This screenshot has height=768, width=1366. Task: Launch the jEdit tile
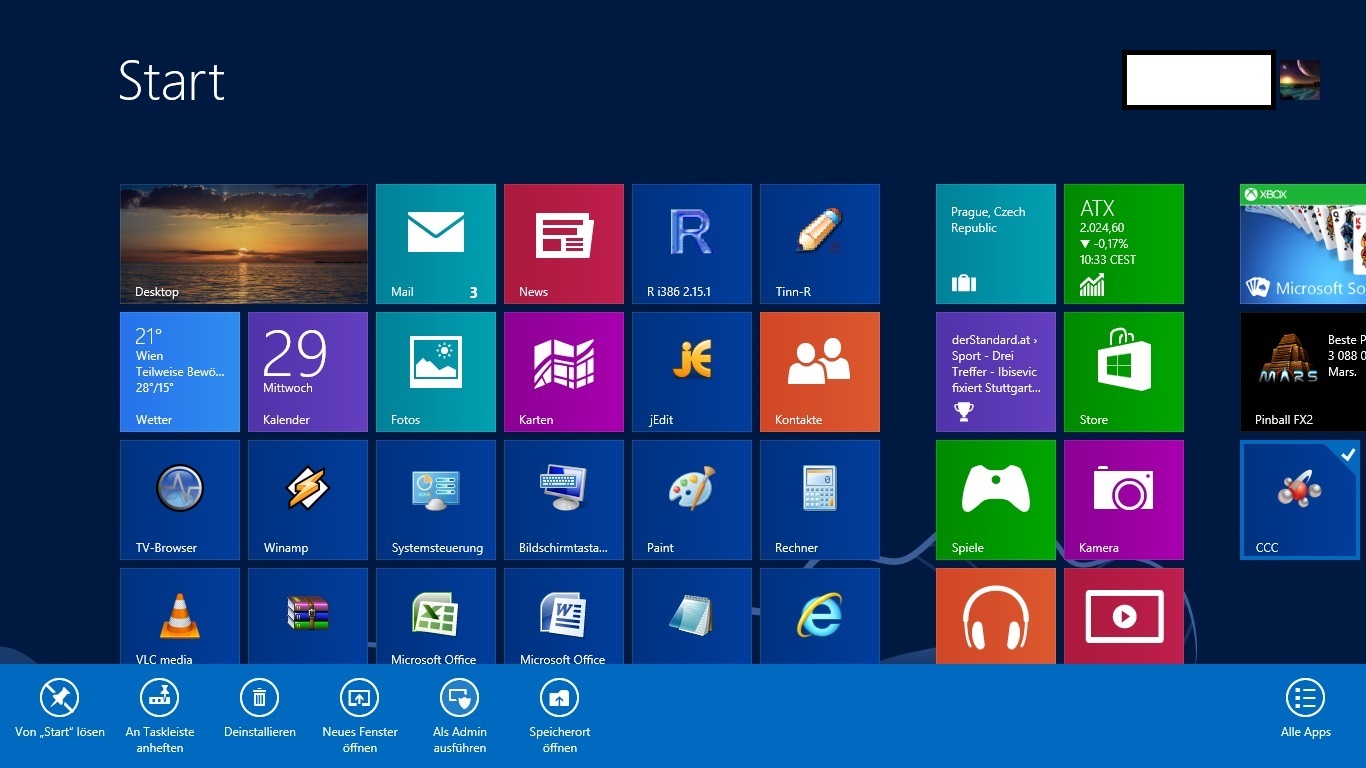(692, 372)
